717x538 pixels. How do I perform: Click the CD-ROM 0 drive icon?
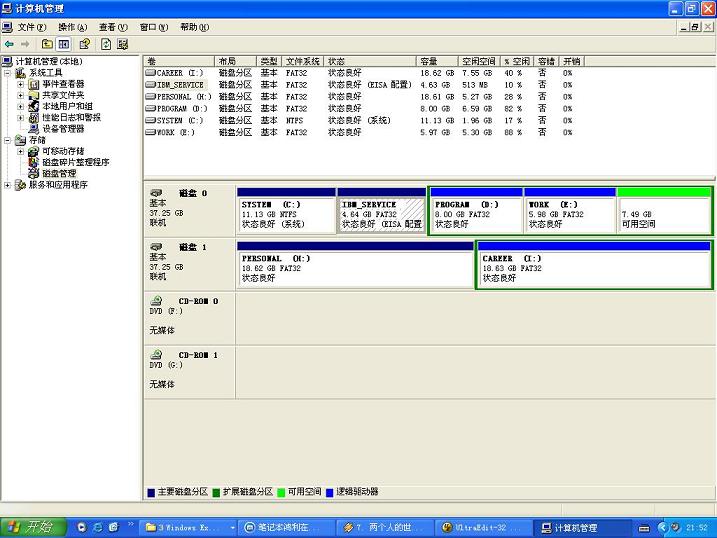coord(156,300)
